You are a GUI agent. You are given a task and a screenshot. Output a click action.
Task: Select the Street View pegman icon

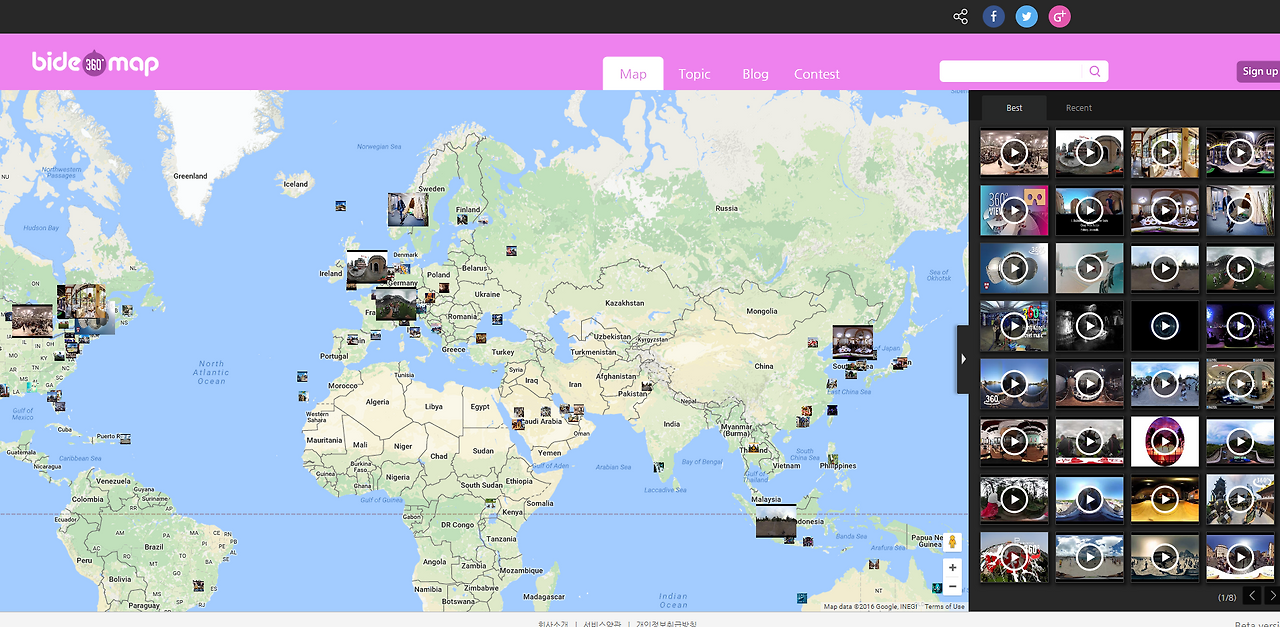(x=952, y=542)
